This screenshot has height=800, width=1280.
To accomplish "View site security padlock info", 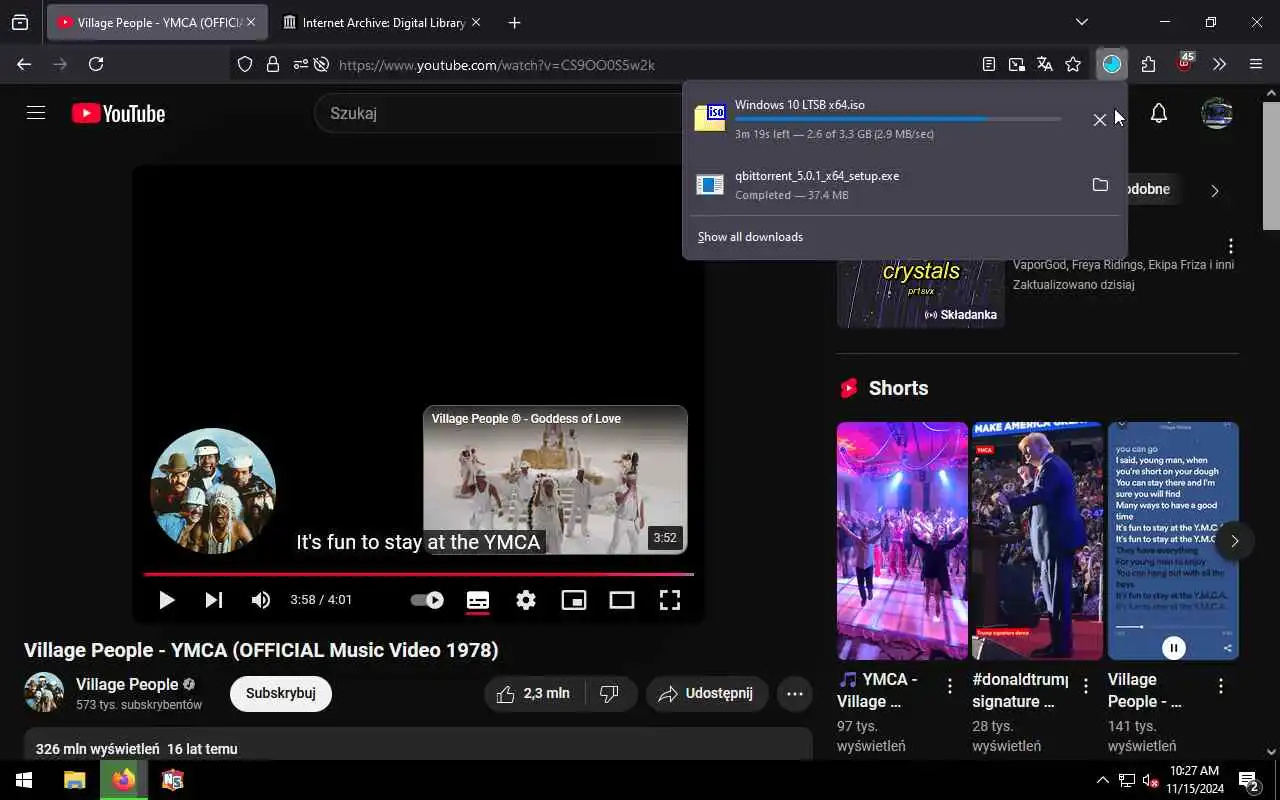I will point(273,64).
